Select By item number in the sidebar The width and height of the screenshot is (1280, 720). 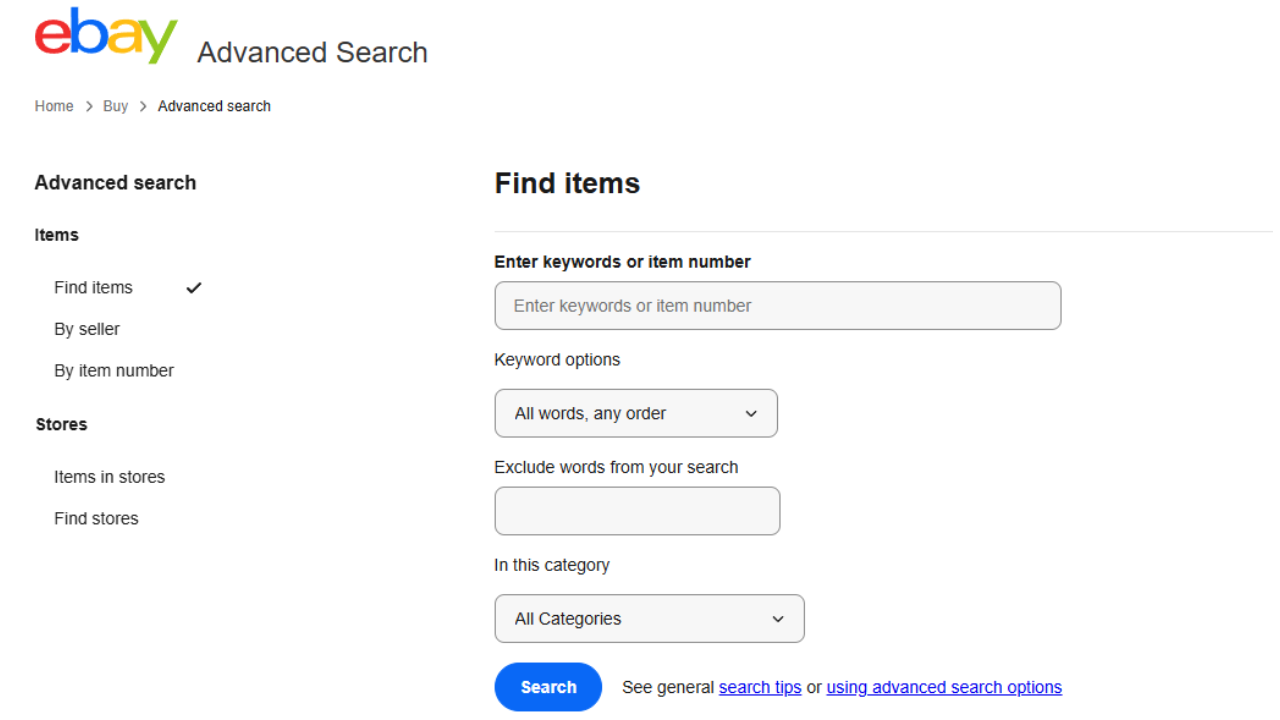click(x=113, y=370)
